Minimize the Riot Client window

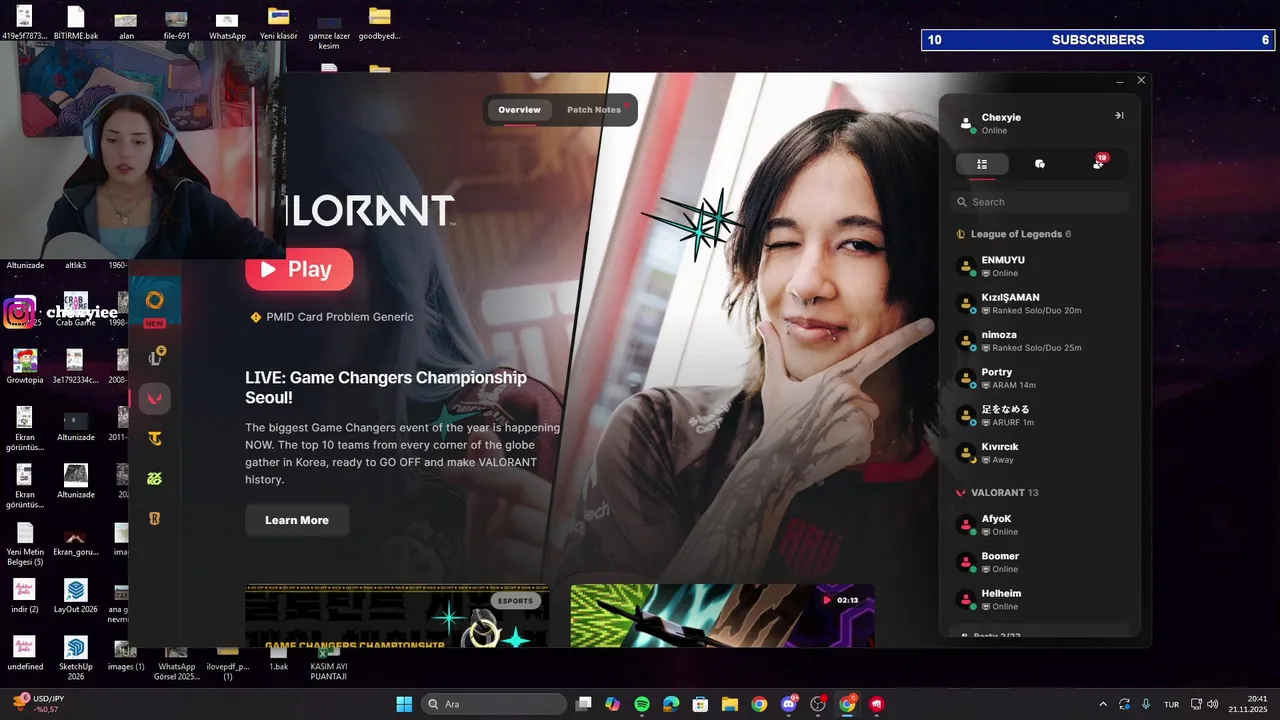(x=1120, y=80)
